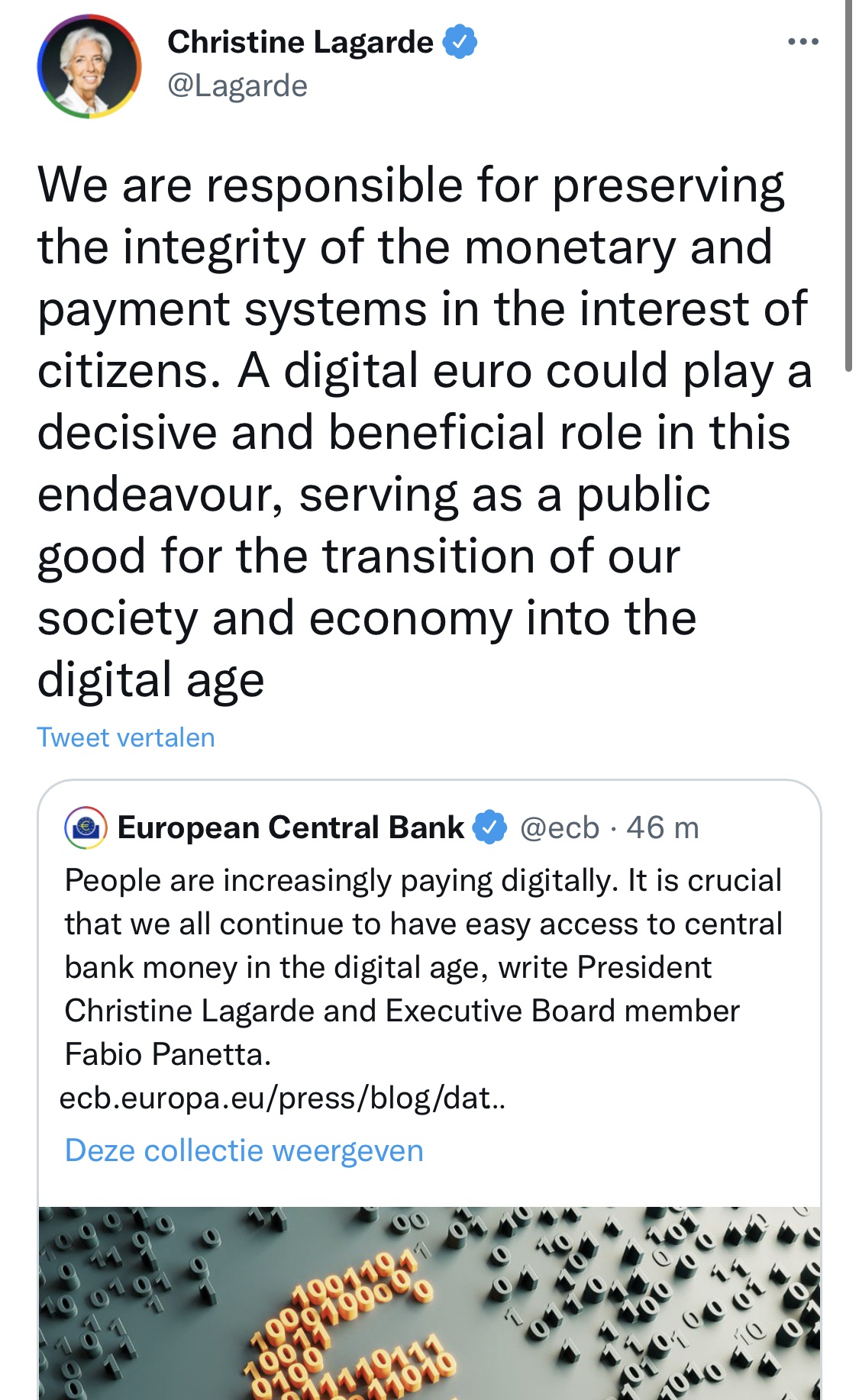This screenshot has height=1400, width=859.
Task: Click the European Central Bank verified badge
Action: (x=489, y=827)
